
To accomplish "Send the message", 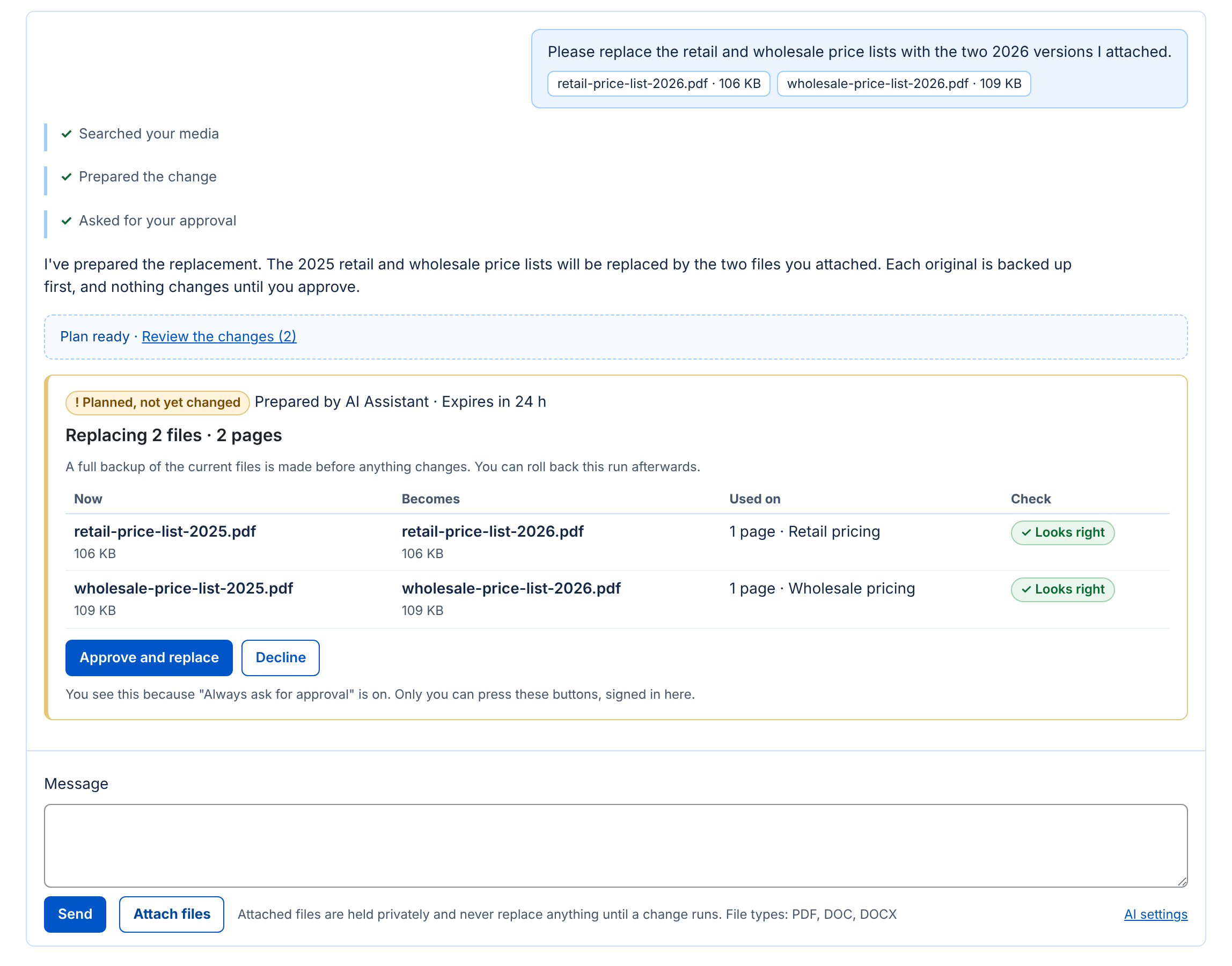I will [x=75, y=913].
